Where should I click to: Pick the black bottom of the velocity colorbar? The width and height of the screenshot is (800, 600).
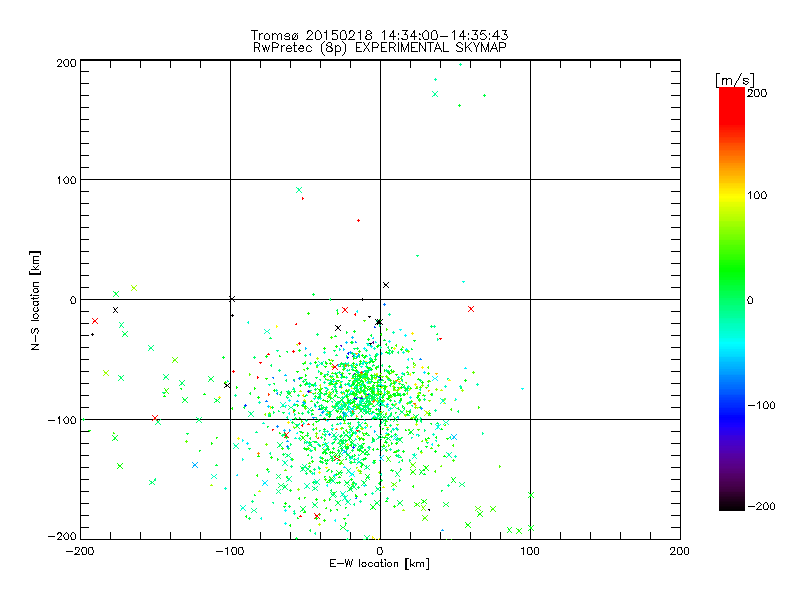732,503
